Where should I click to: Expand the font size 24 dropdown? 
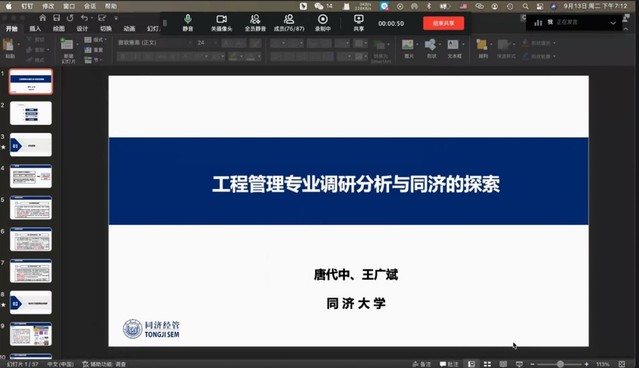tap(216, 42)
